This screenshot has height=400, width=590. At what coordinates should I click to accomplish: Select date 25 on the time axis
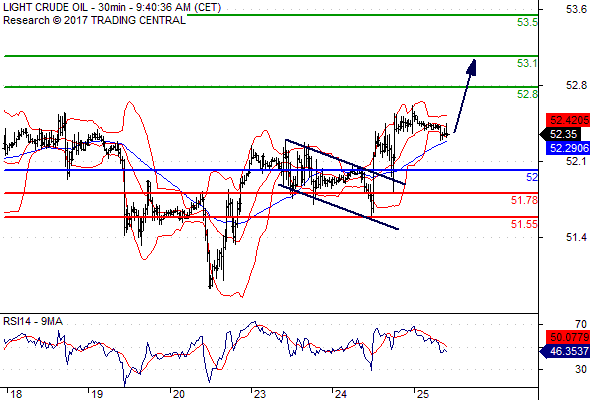point(423,394)
